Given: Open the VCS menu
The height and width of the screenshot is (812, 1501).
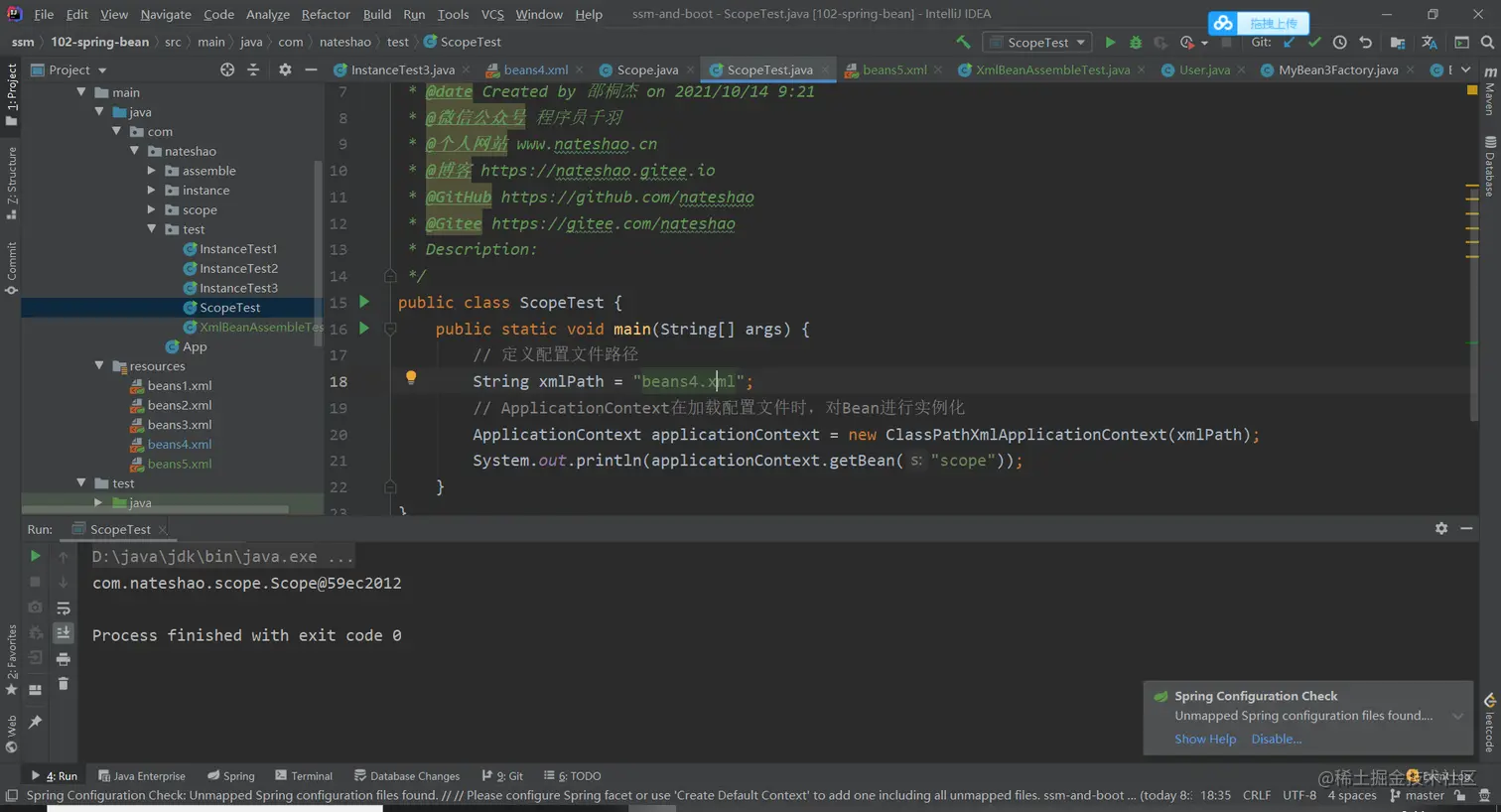Looking at the screenshot, I should [492, 14].
